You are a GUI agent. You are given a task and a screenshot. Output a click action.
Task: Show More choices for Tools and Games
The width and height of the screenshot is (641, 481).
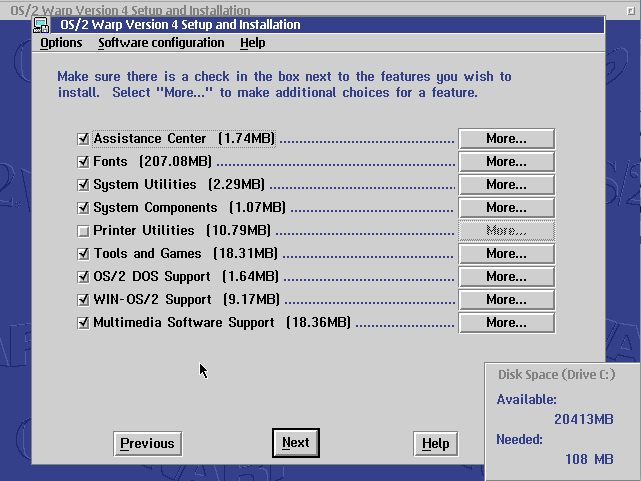click(x=506, y=254)
